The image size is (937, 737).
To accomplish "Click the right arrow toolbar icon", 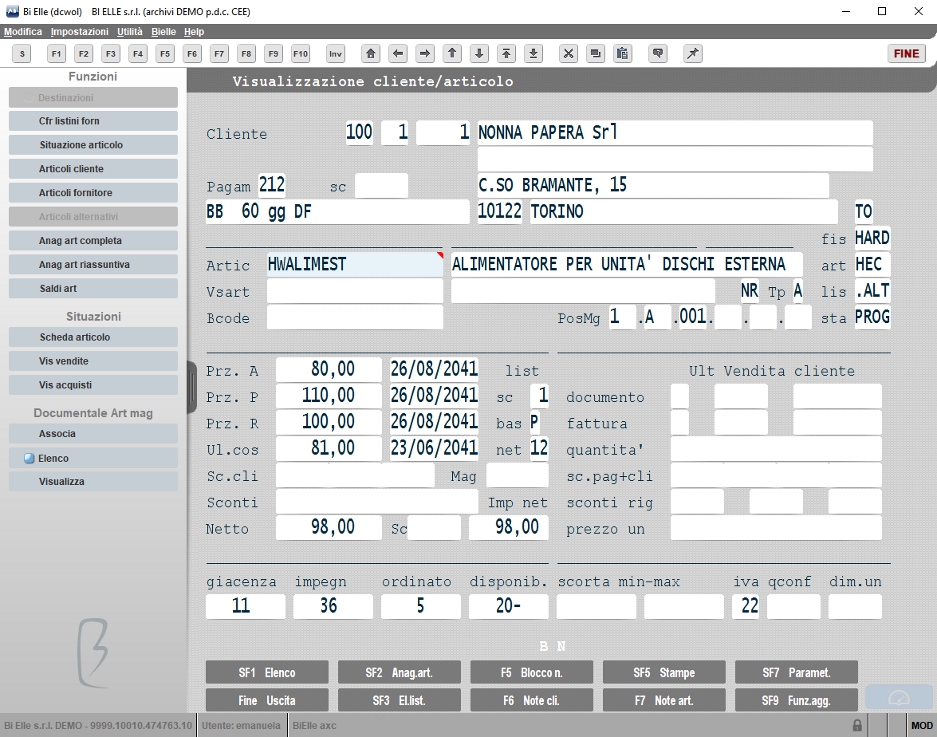I will tap(425, 54).
